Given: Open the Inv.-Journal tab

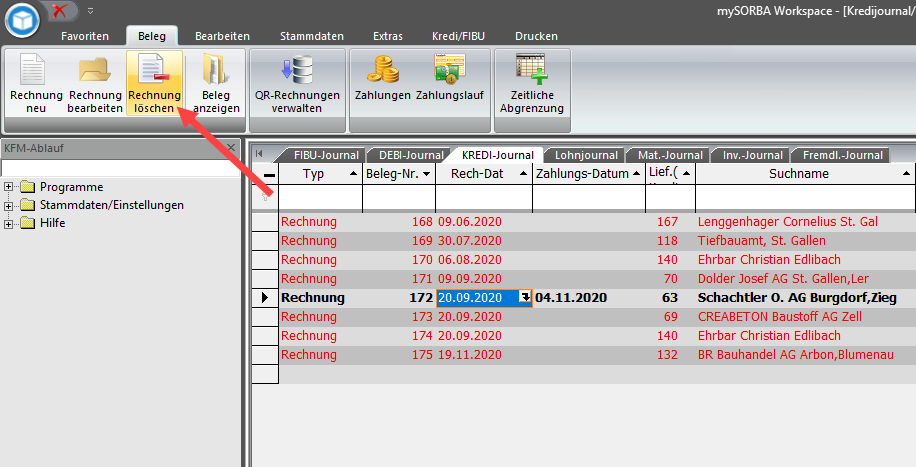Looking at the screenshot, I should pos(752,155).
